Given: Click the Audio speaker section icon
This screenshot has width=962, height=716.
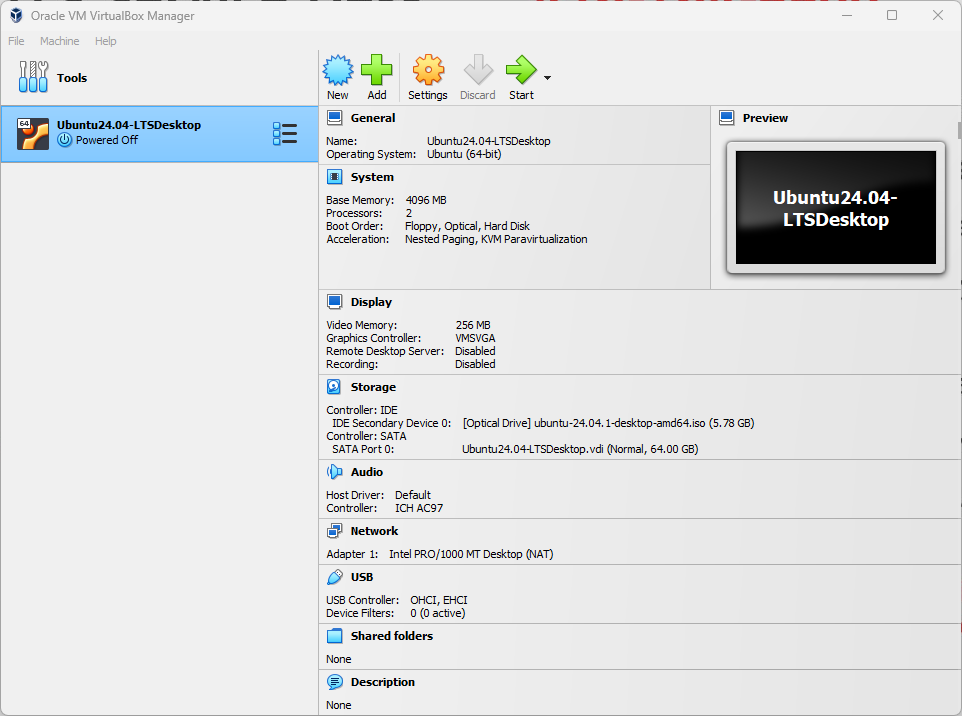Looking at the screenshot, I should 334,472.
